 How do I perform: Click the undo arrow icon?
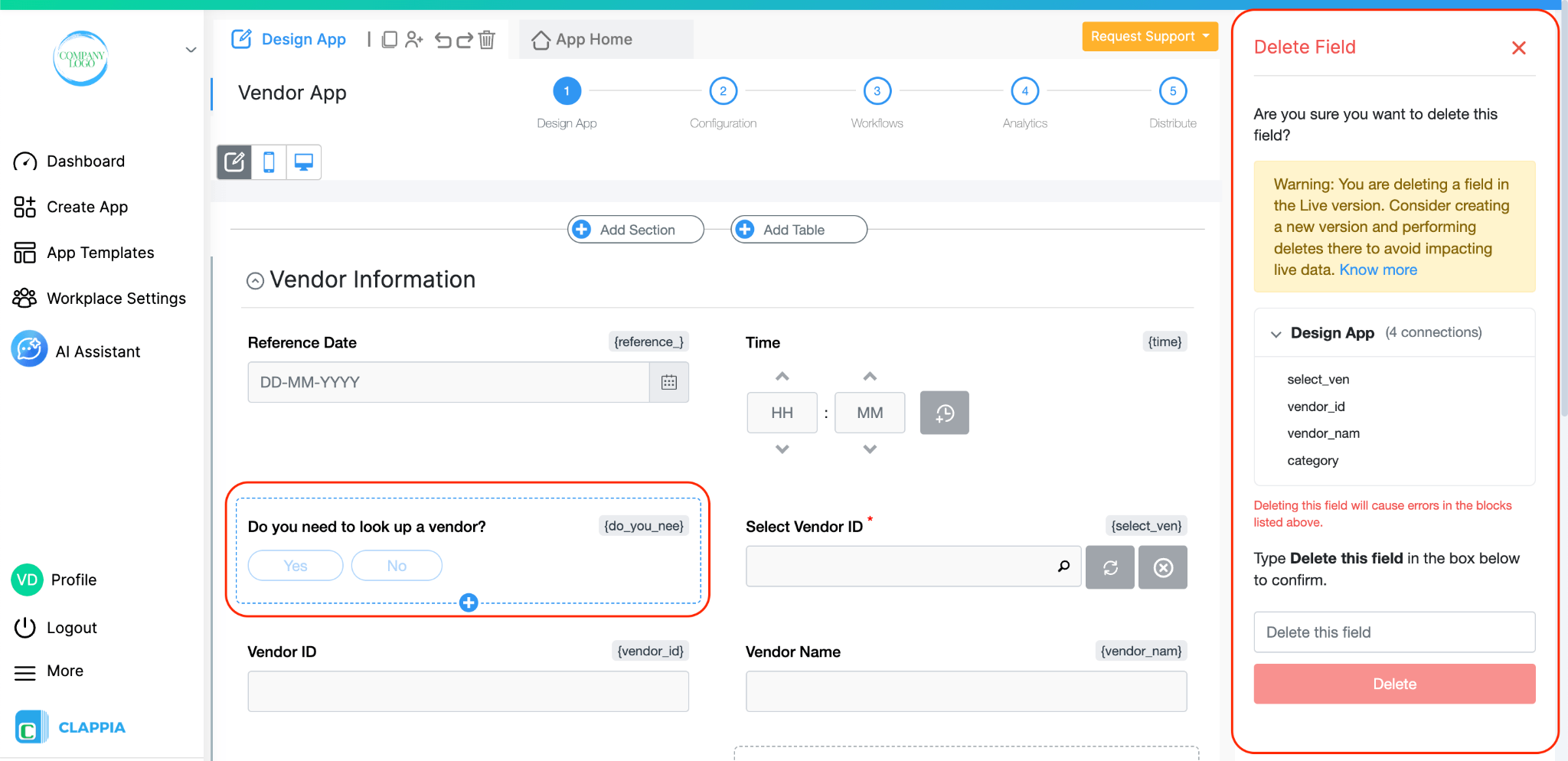tap(443, 40)
